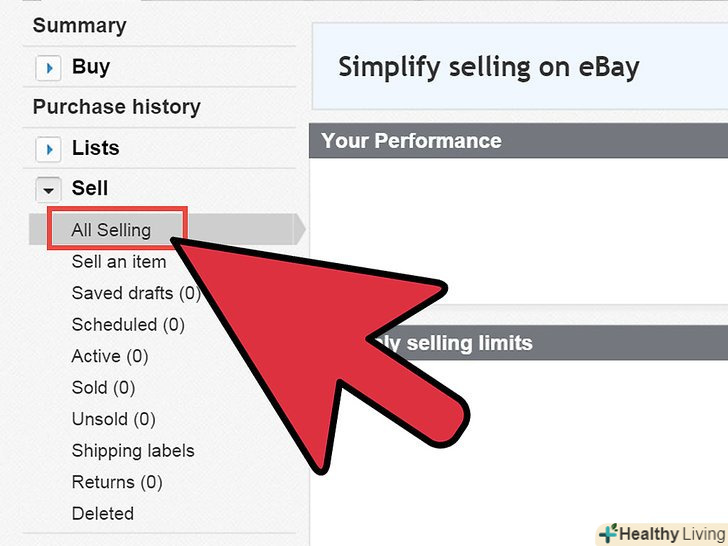Open the Summary link
Image resolution: width=728 pixels, height=546 pixels.
[79, 26]
